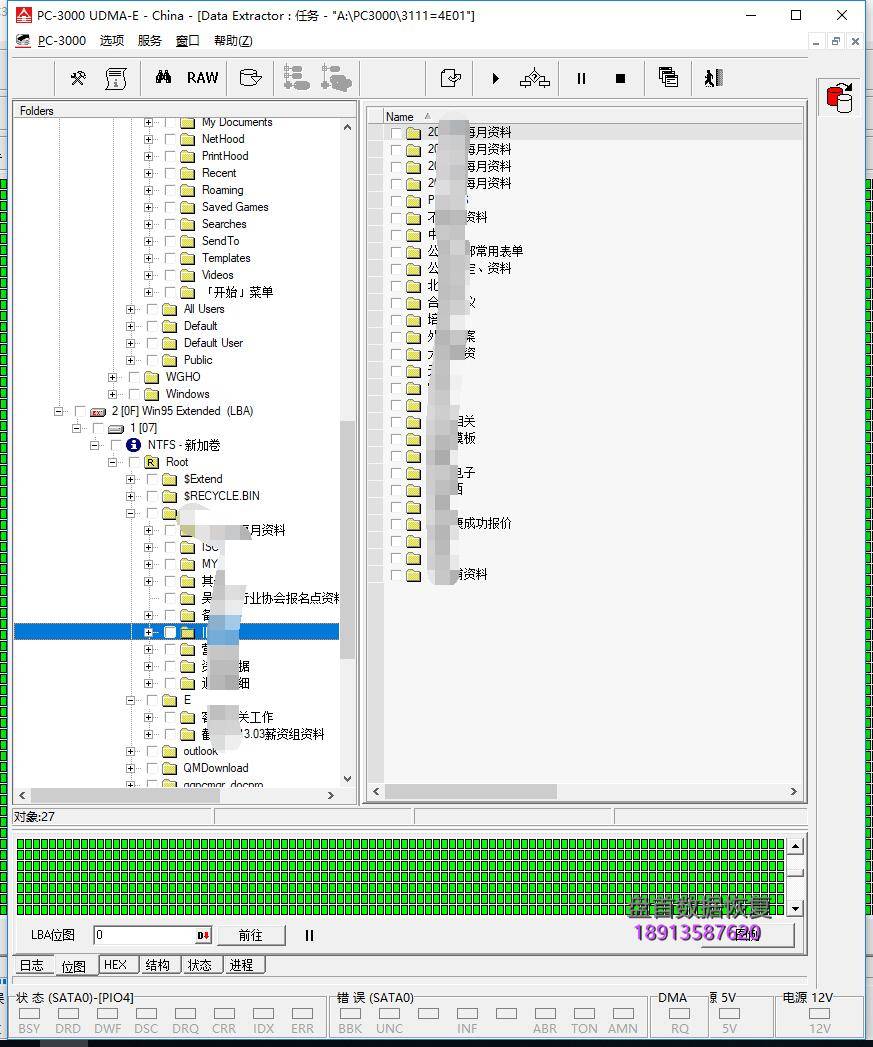The height and width of the screenshot is (1047, 873).
Task: Collapse the Root node
Action: click(x=112, y=462)
